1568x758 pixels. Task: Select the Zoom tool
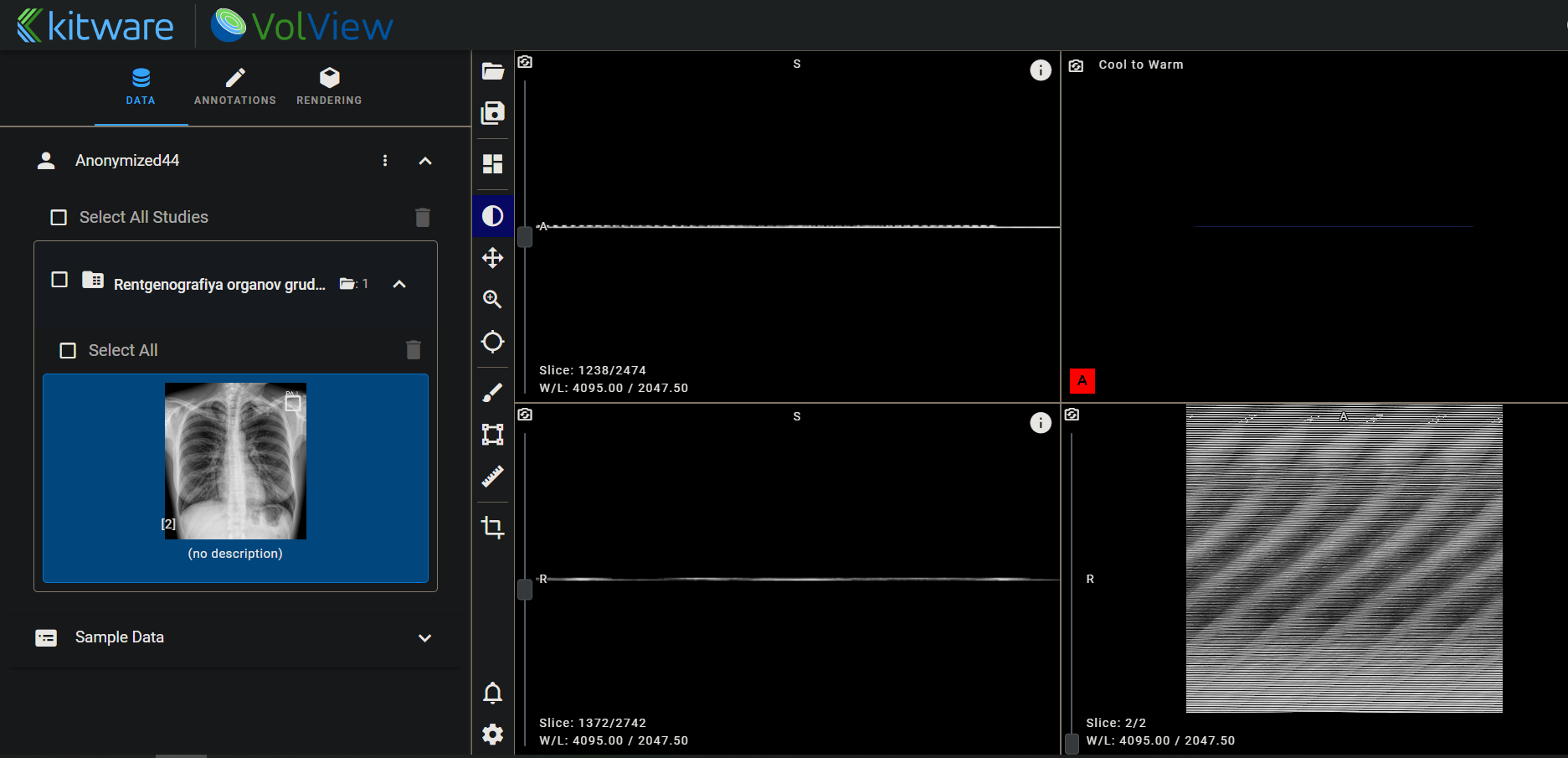[x=492, y=299]
